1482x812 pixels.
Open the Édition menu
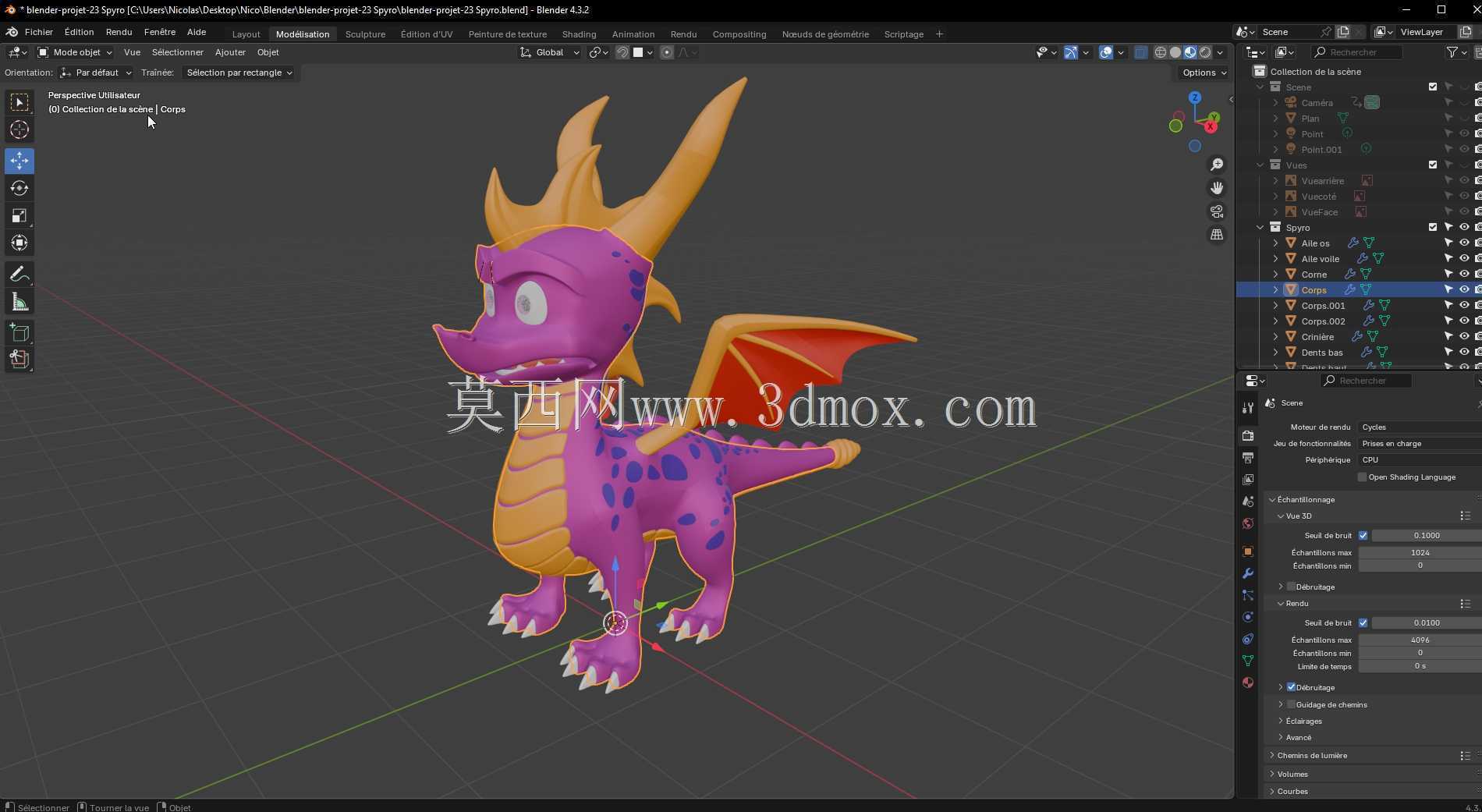tap(79, 32)
